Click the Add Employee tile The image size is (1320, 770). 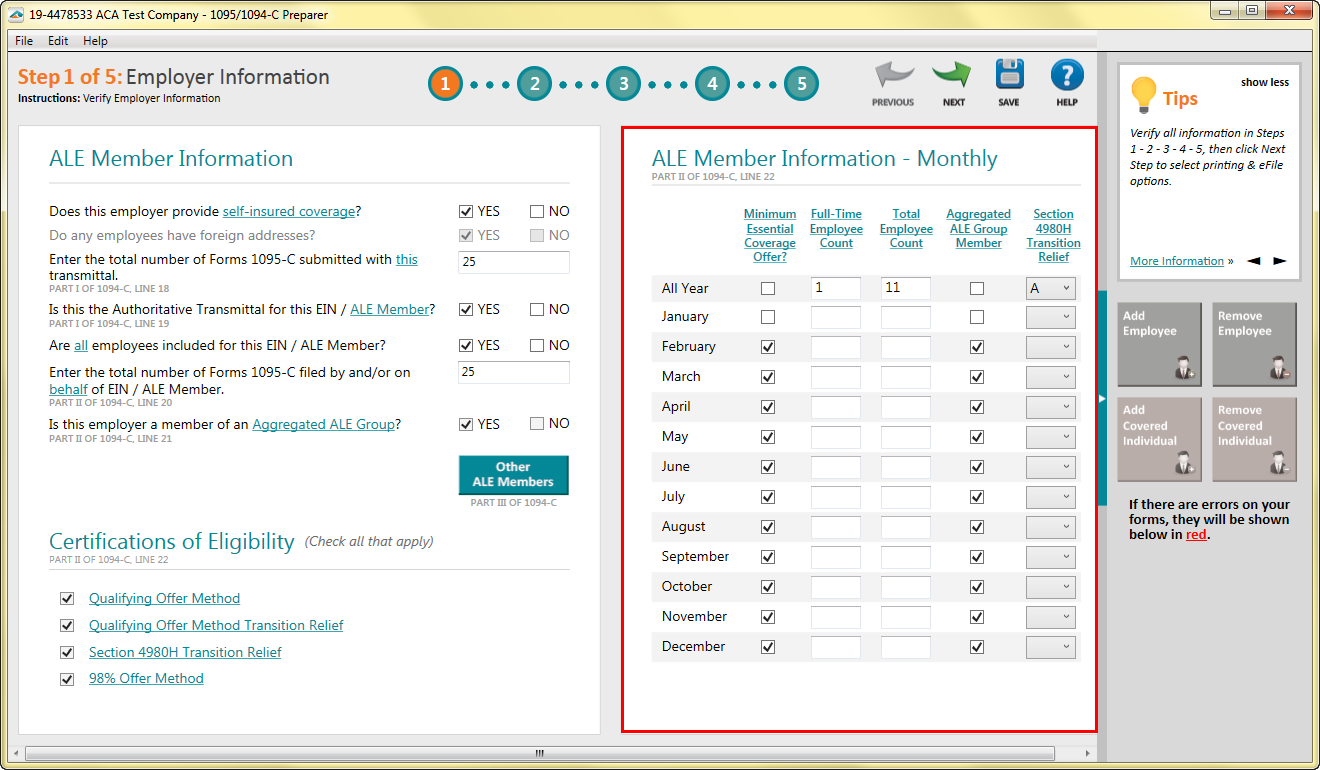(1157, 344)
